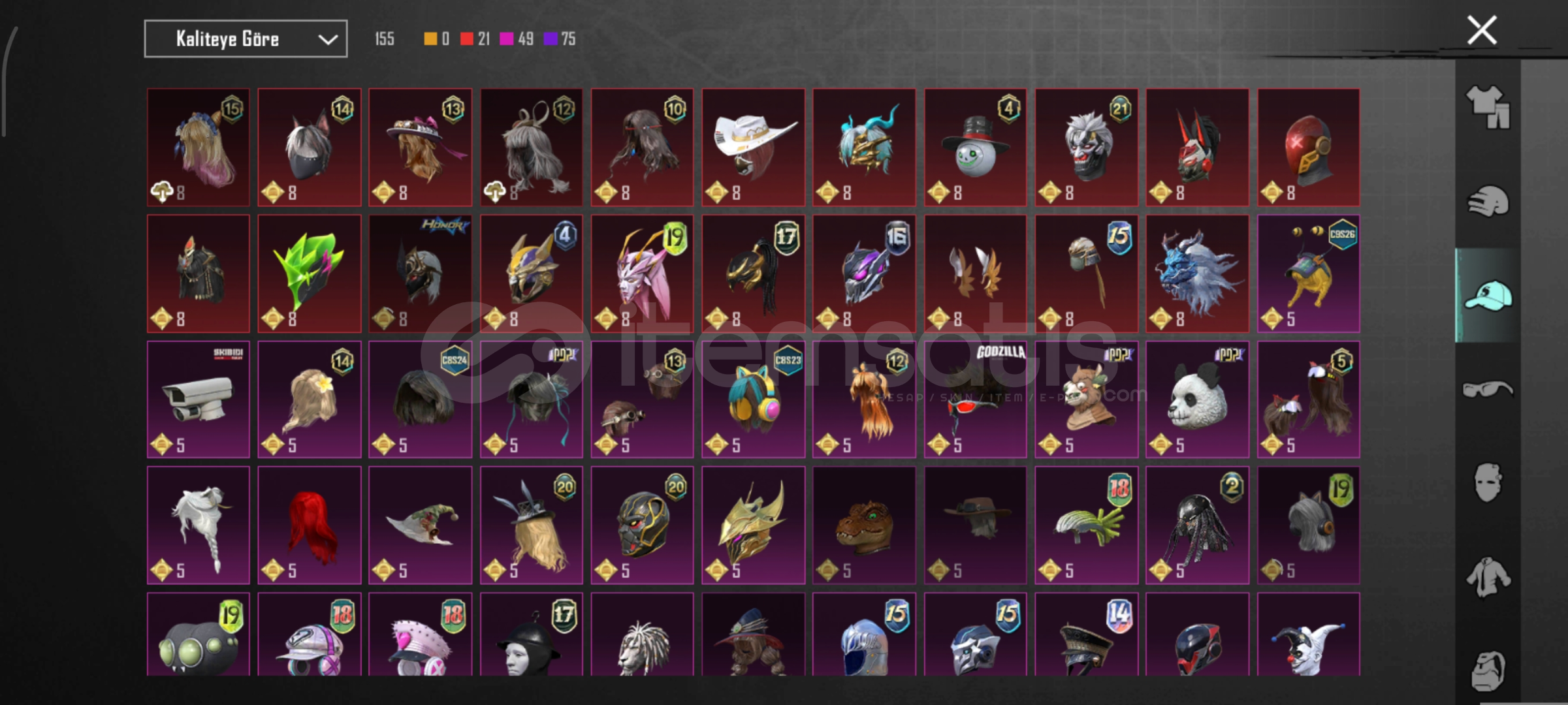Select the jacket category icon in sidebar
The image size is (1568, 705).
[x=1488, y=577]
